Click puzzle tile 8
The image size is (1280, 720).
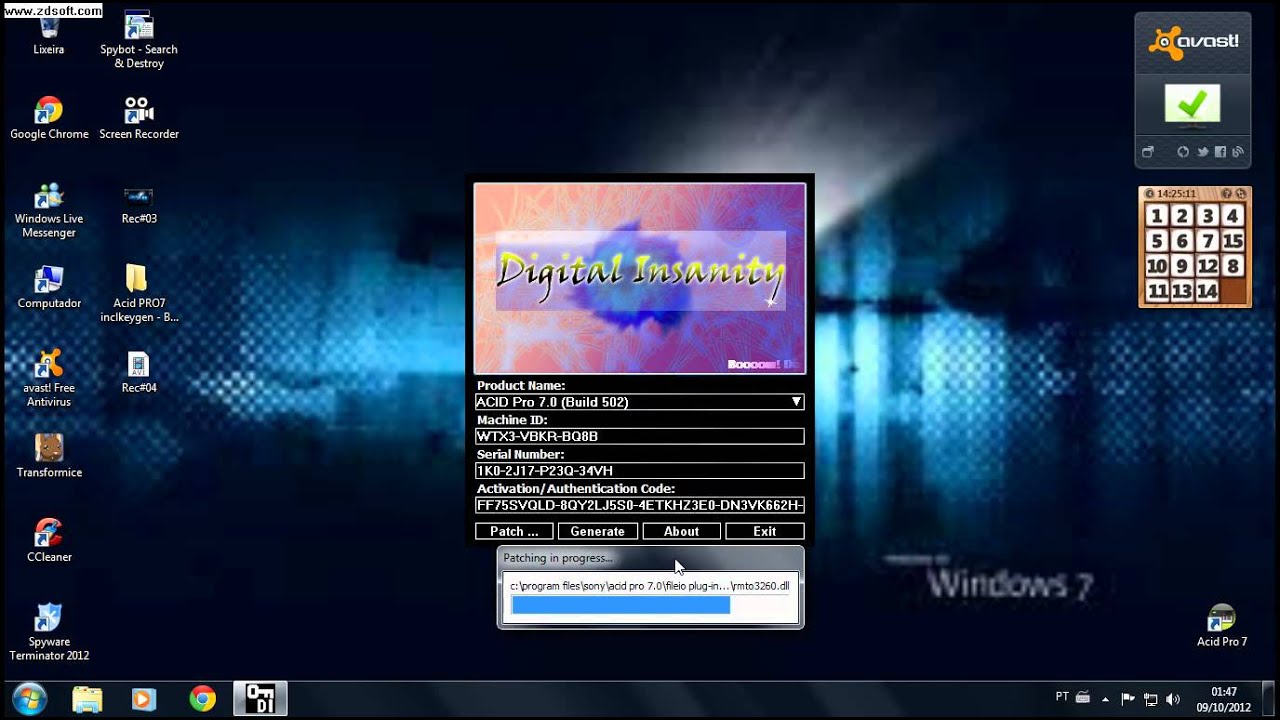1232,266
